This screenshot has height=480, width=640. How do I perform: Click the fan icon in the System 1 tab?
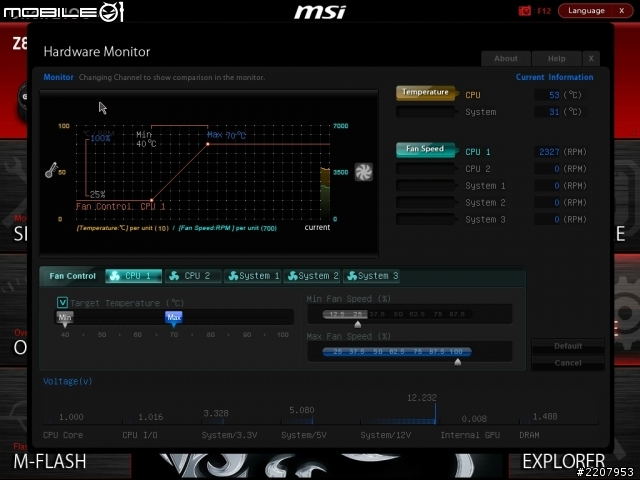coord(233,276)
